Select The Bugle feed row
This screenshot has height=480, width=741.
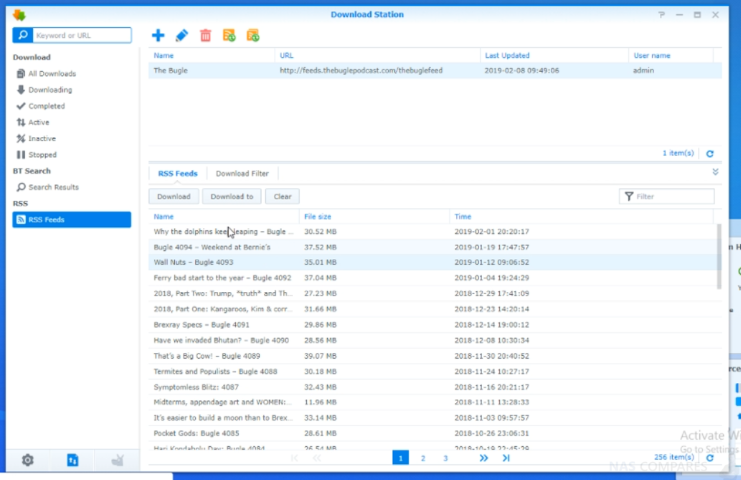(435, 70)
